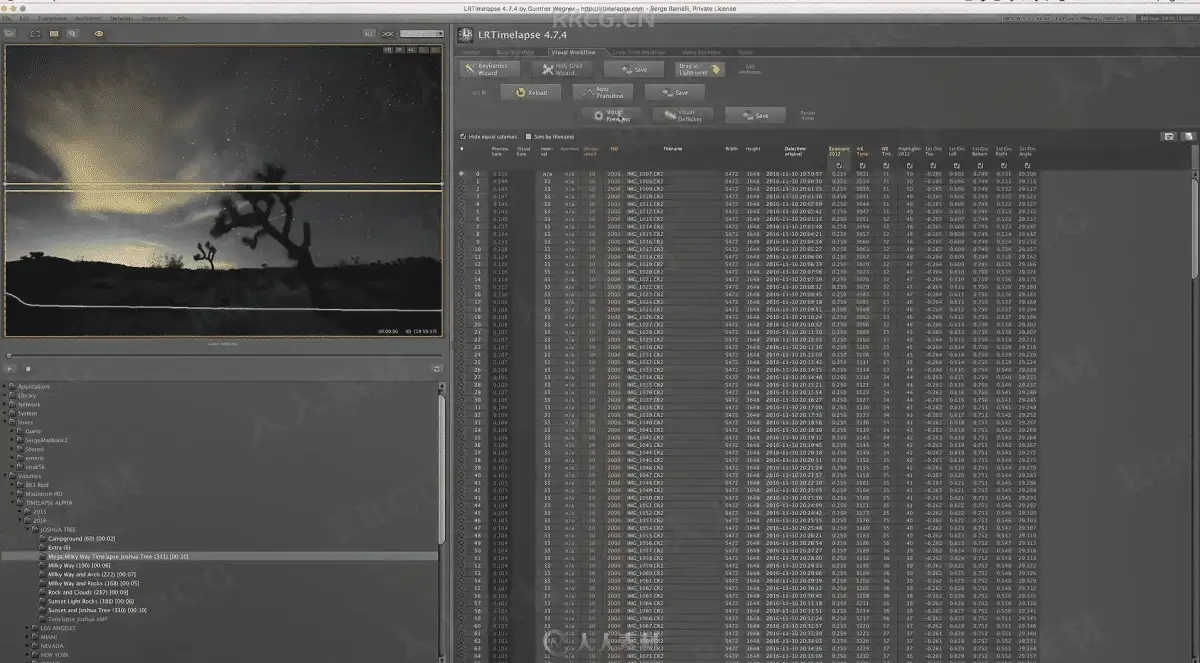Click the stop button under preview
The width and height of the screenshot is (1200, 663).
pos(28,369)
